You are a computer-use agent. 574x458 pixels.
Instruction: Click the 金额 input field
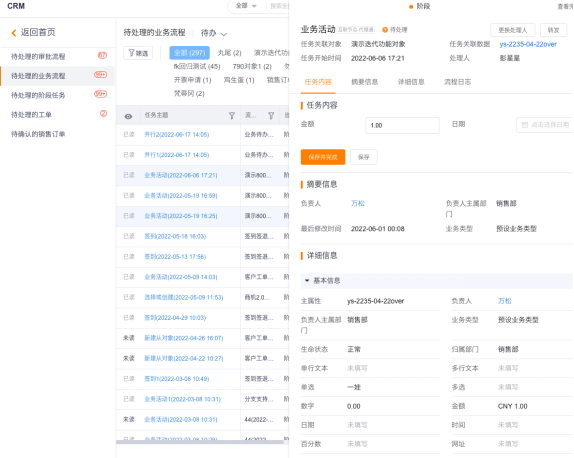click(x=402, y=125)
